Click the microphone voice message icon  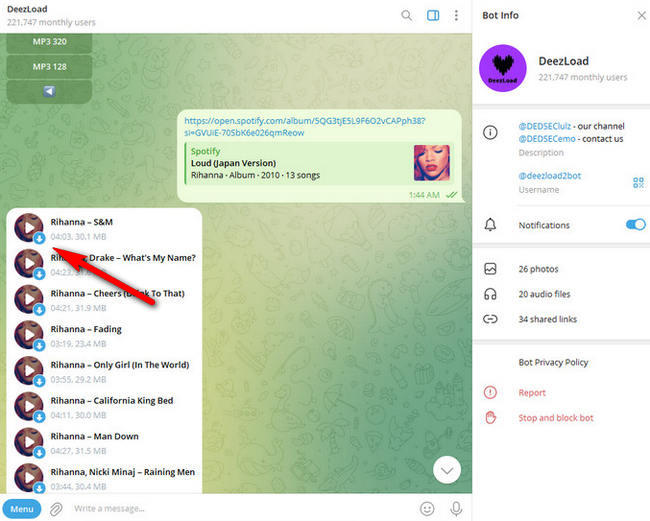(x=456, y=509)
